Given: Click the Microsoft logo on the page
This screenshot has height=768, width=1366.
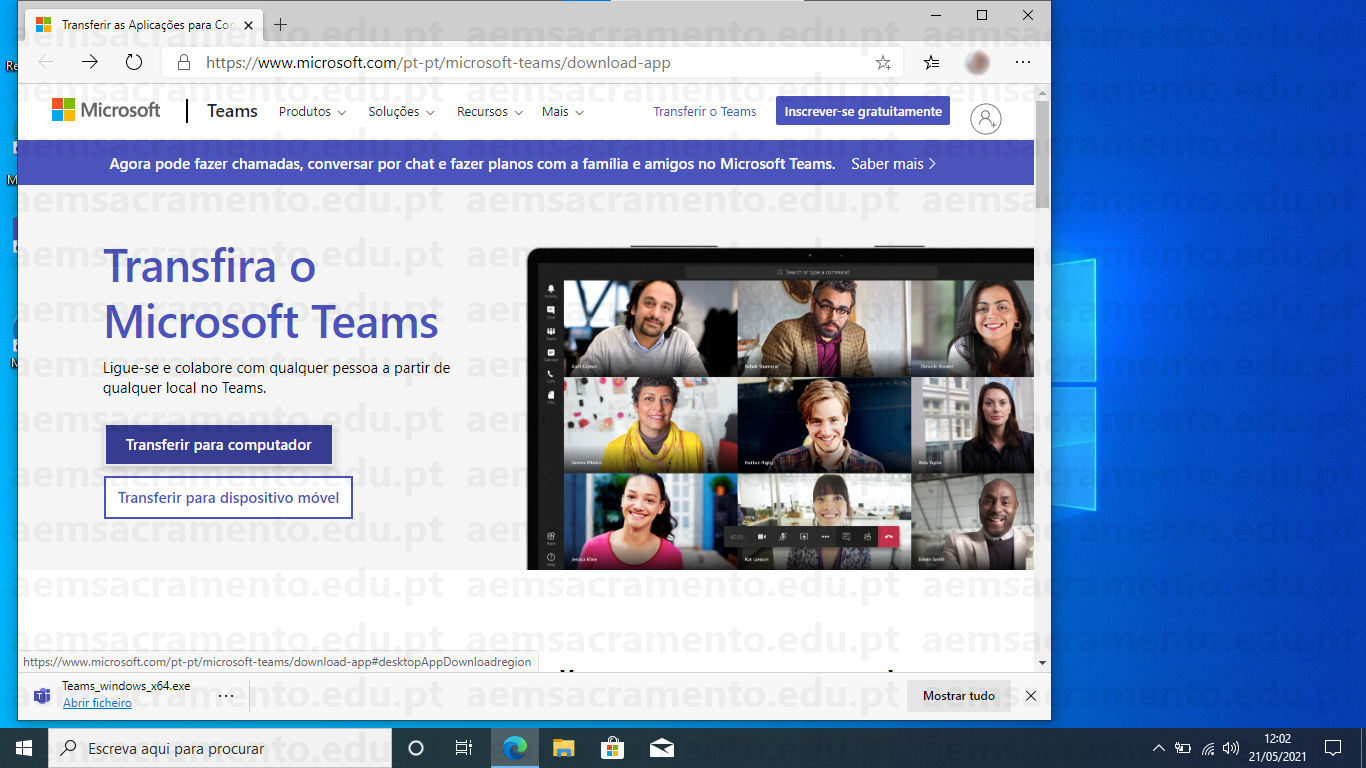Looking at the screenshot, I should click(106, 110).
